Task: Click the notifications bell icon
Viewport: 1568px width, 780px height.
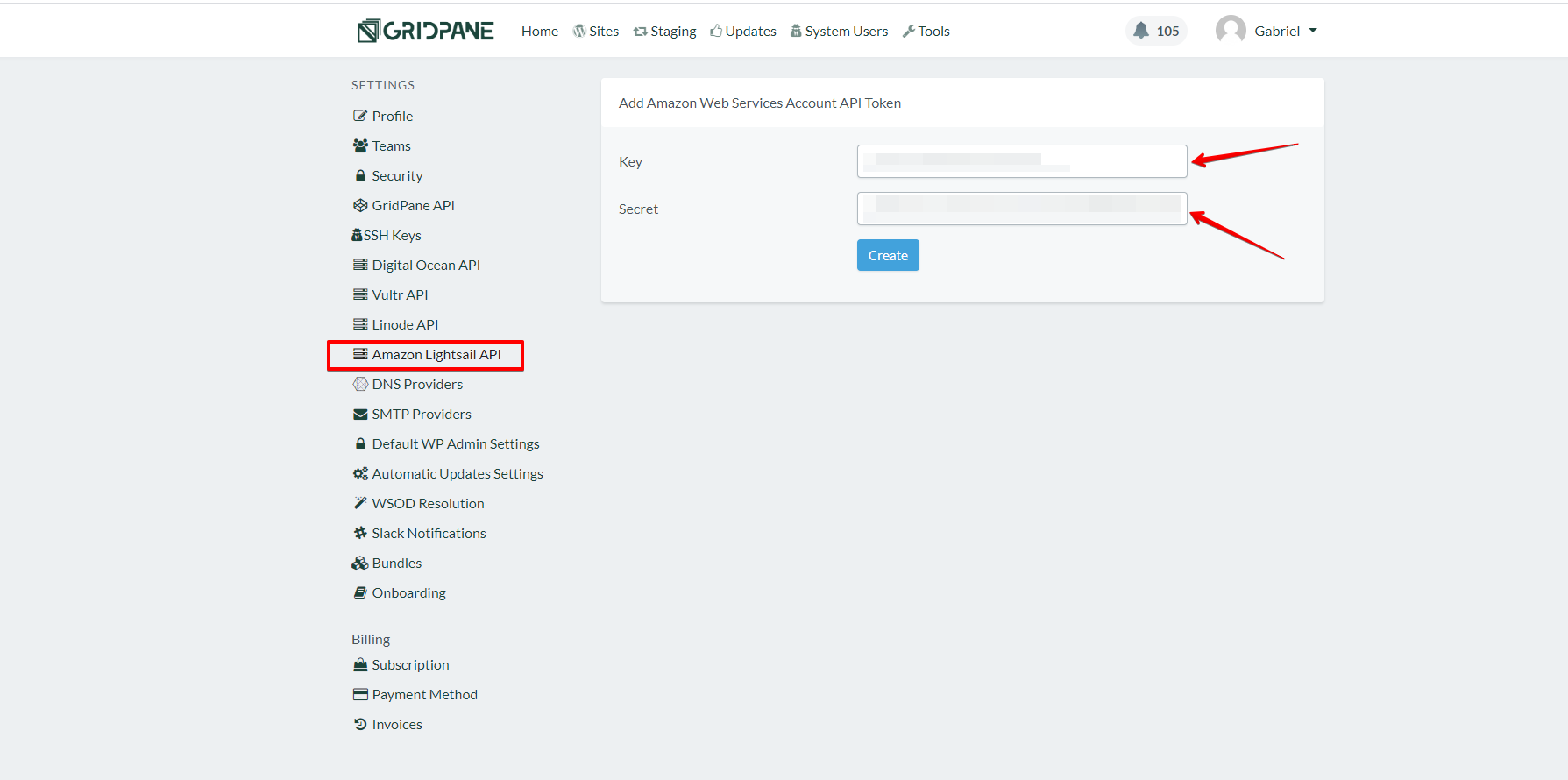Action: point(1141,31)
